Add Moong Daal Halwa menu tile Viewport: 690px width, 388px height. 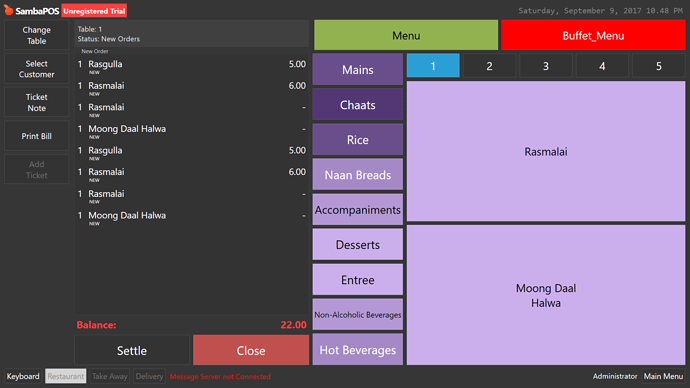point(546,295)
